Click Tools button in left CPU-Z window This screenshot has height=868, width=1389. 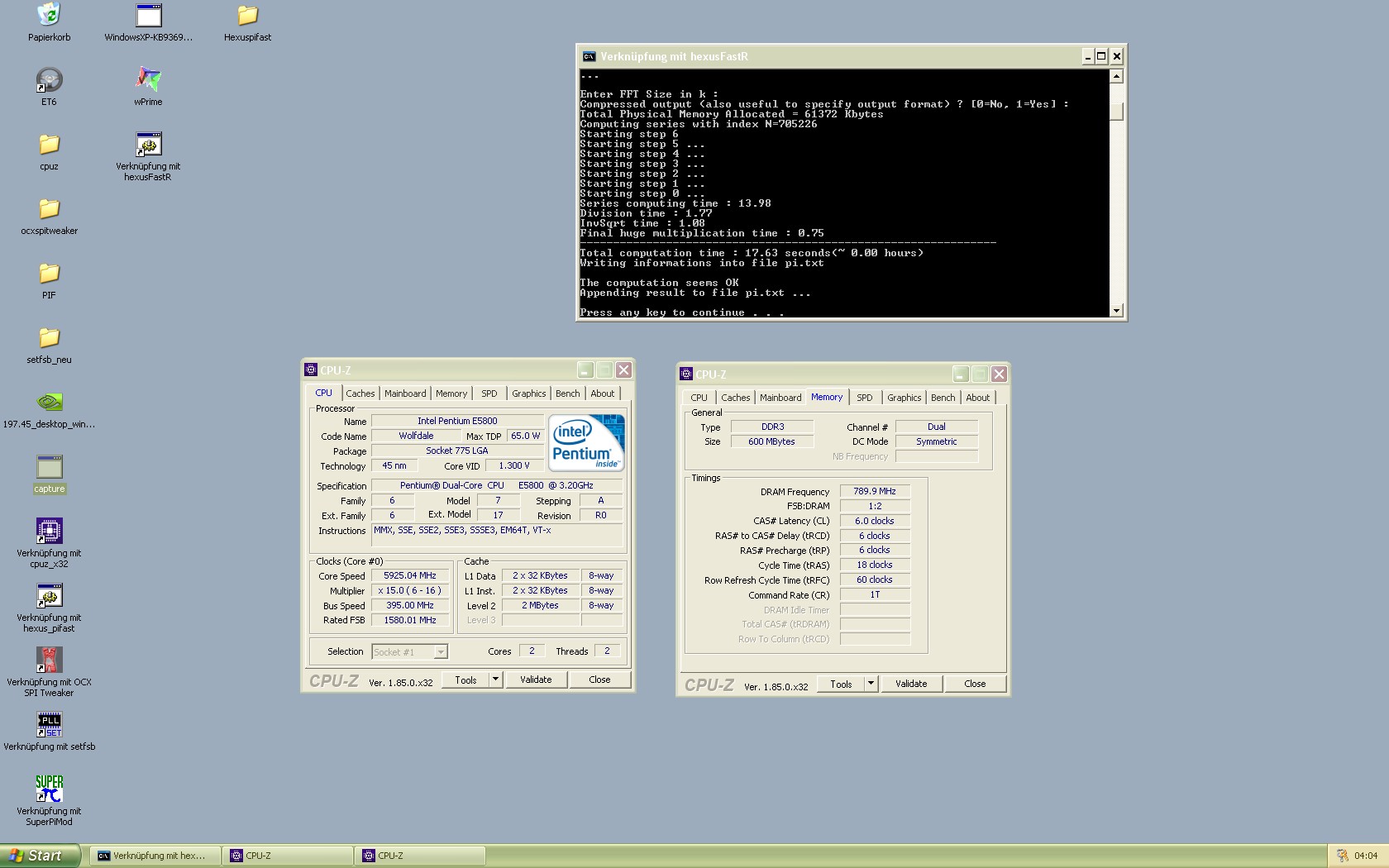(465, 680)
